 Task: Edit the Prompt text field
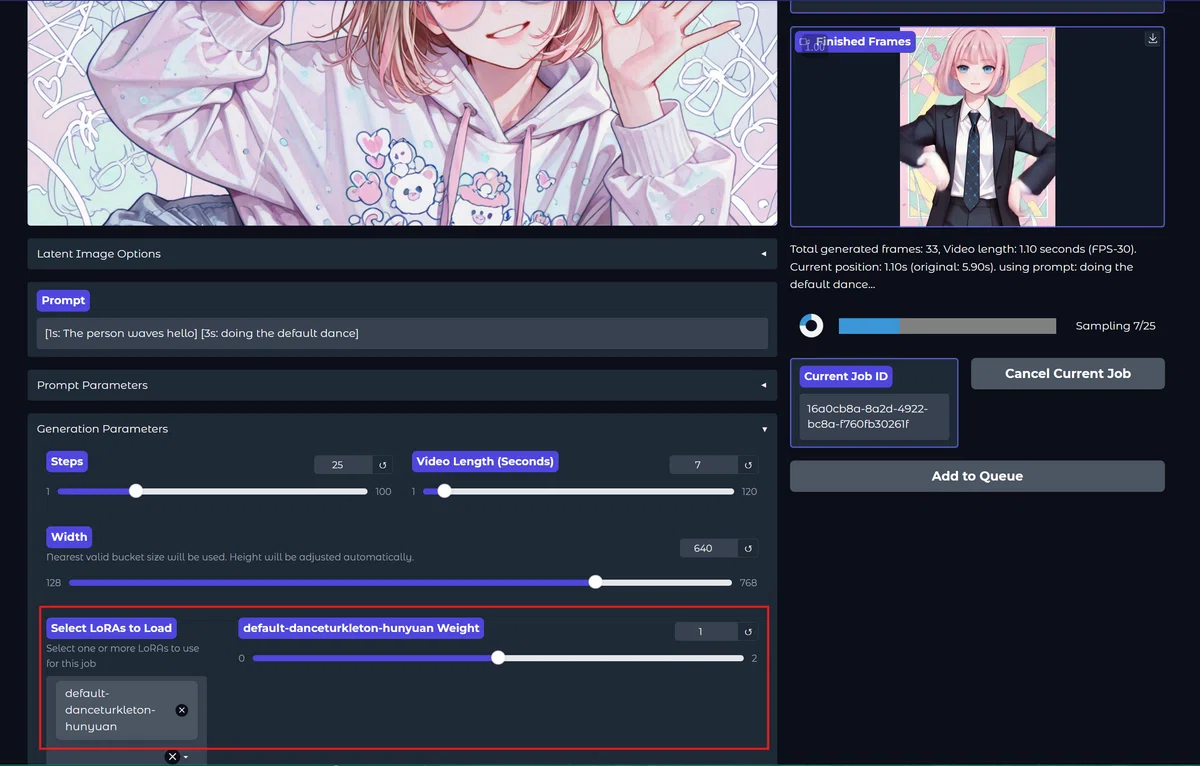click(x=402, y=333)
